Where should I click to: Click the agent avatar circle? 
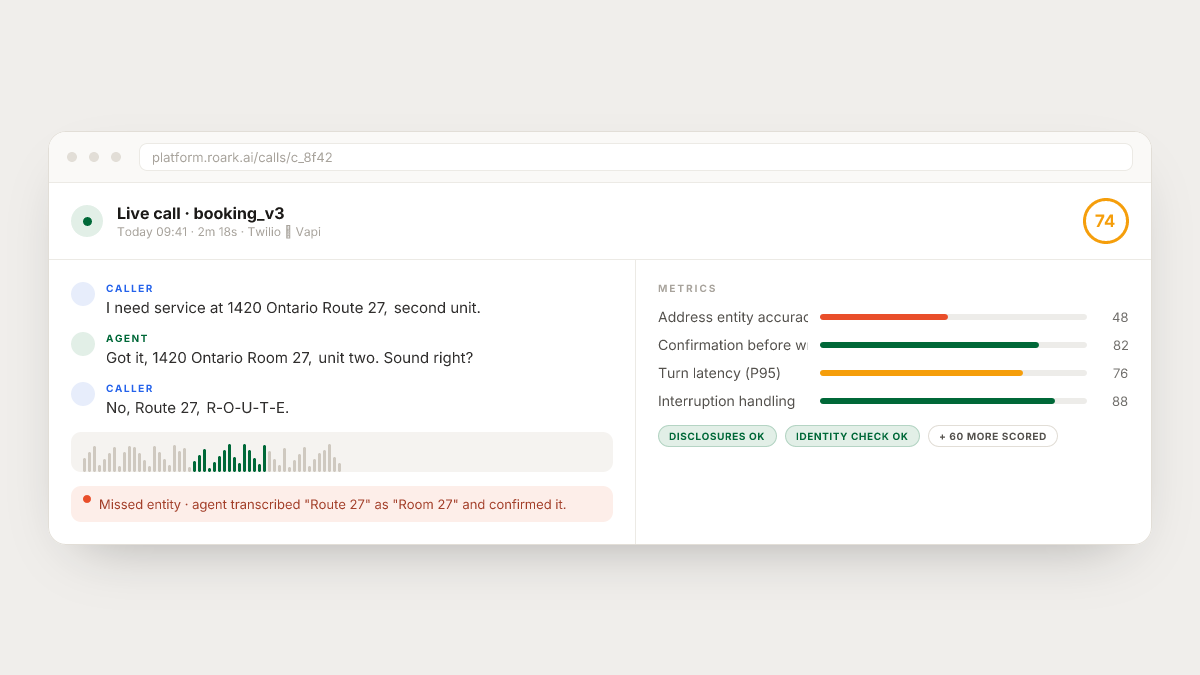[83, 344]
